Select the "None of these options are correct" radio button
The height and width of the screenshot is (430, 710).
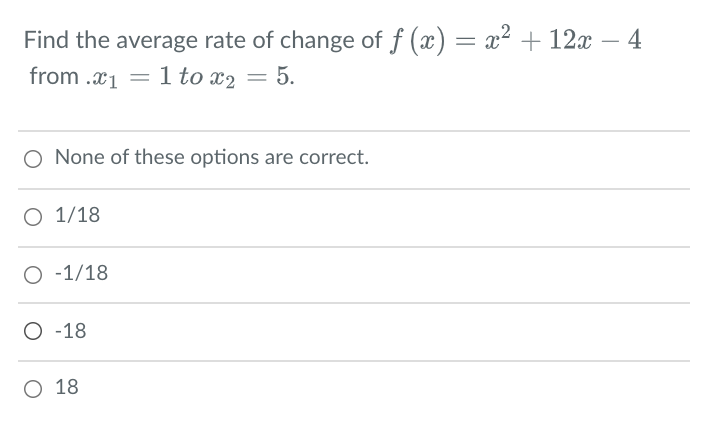[33, 159]
